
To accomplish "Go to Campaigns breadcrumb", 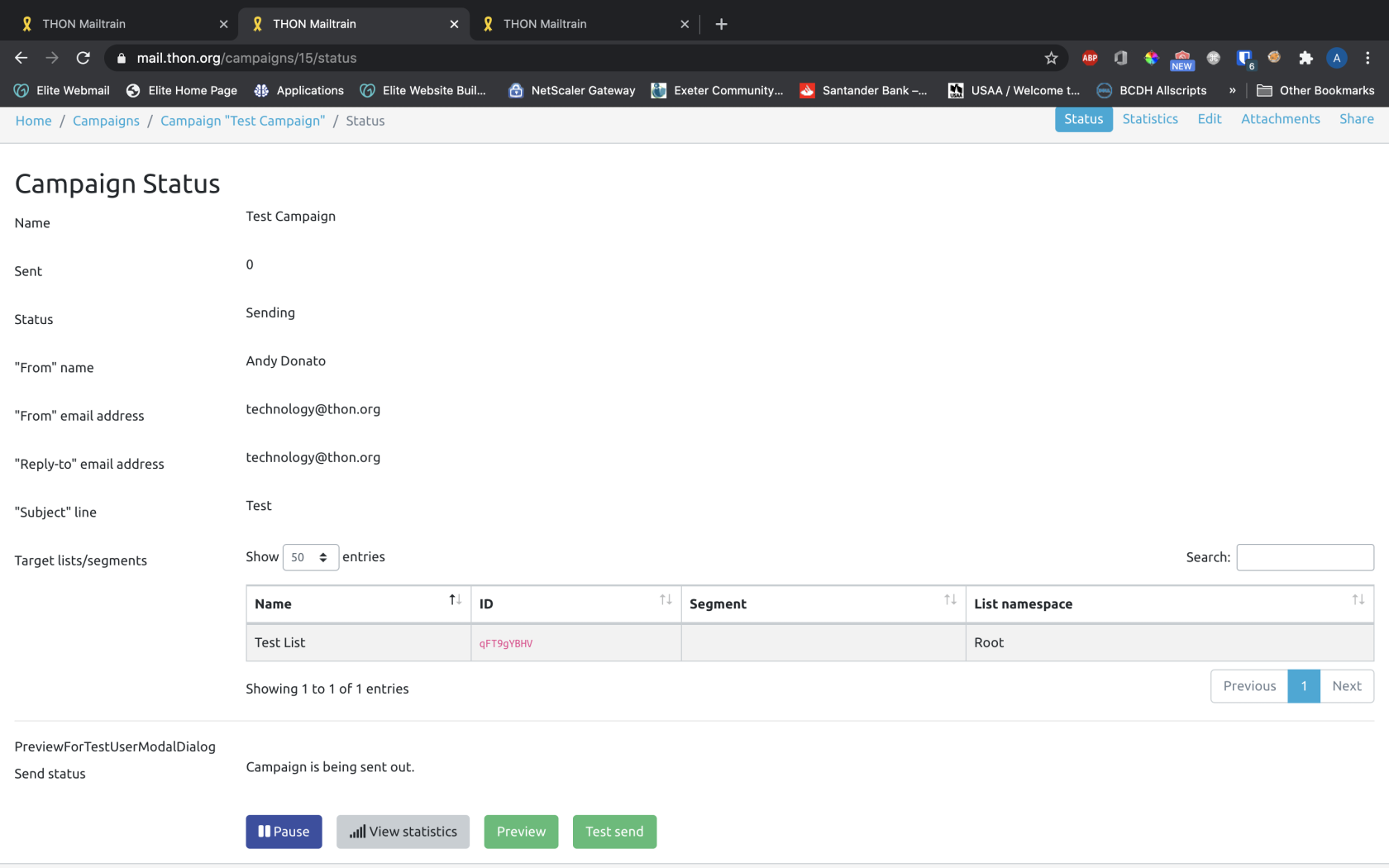I will 106,121.
